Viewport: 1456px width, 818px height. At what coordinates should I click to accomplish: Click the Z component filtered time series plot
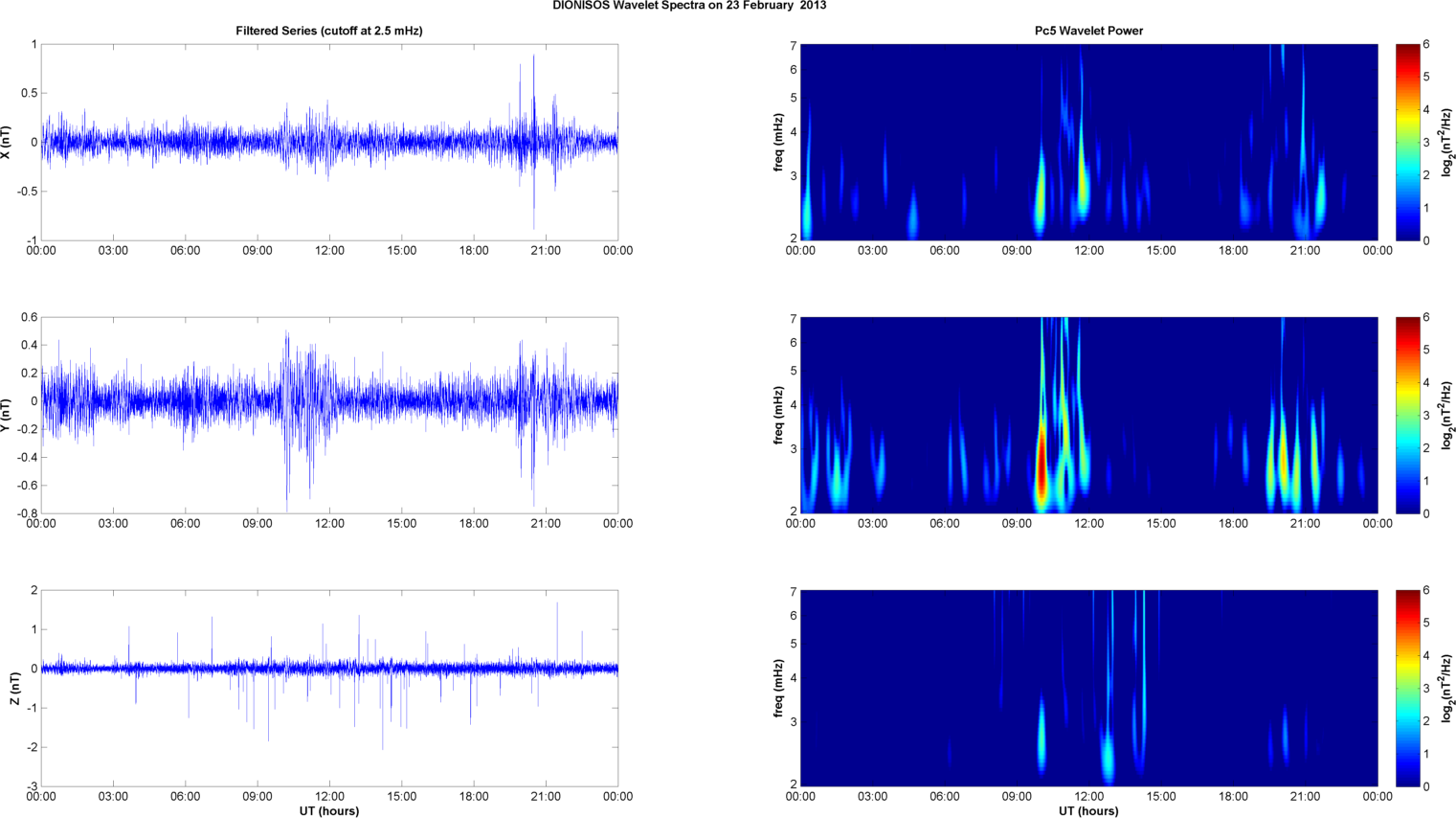coord(329,688)
